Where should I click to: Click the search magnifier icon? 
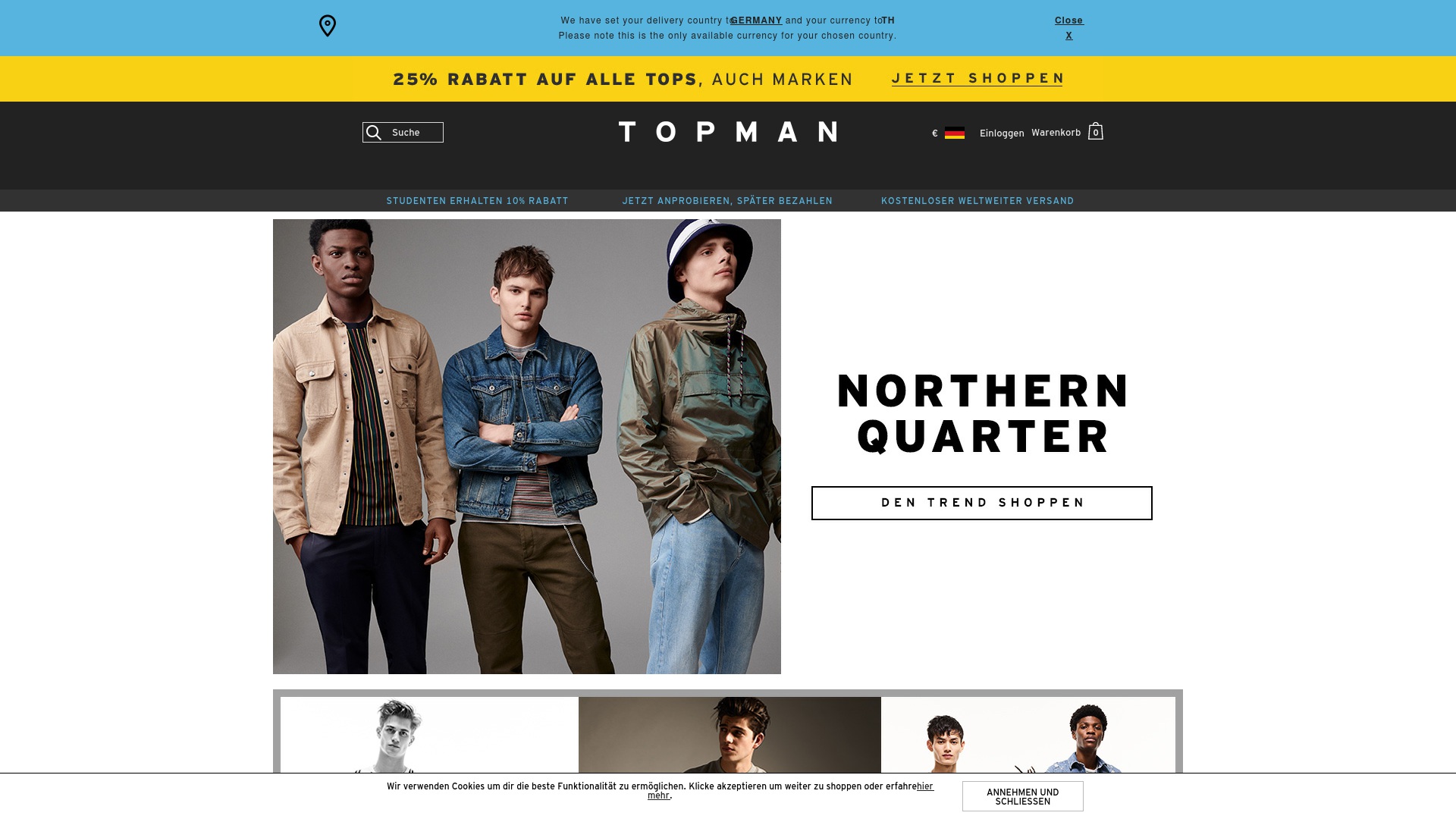373,133
